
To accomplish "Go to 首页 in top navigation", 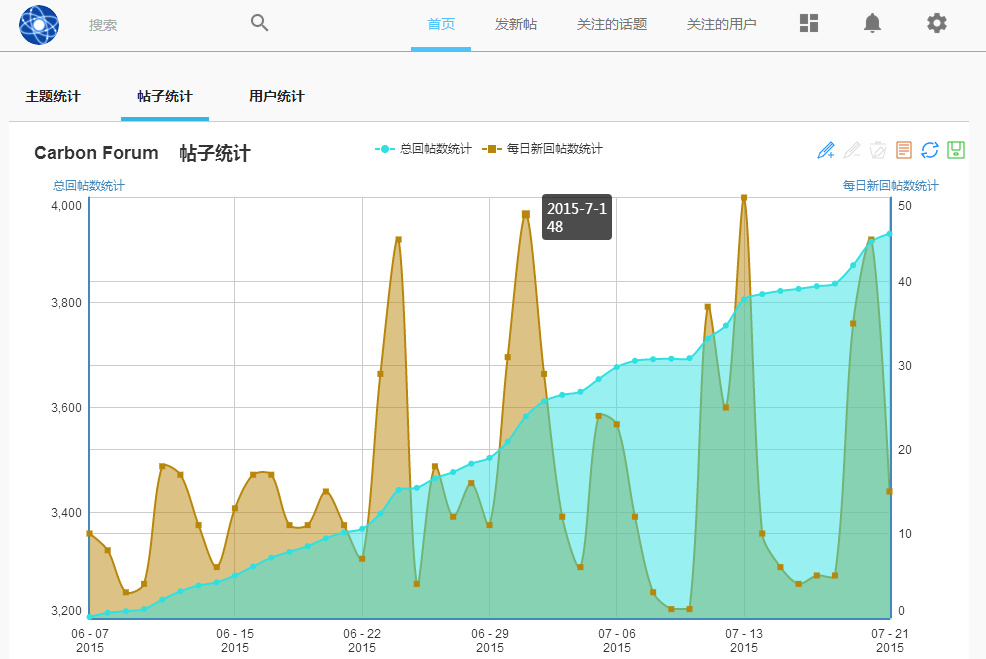I will 441,25.
